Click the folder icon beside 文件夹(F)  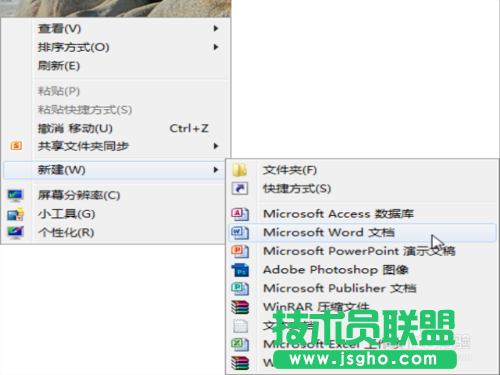click(240, 170)
